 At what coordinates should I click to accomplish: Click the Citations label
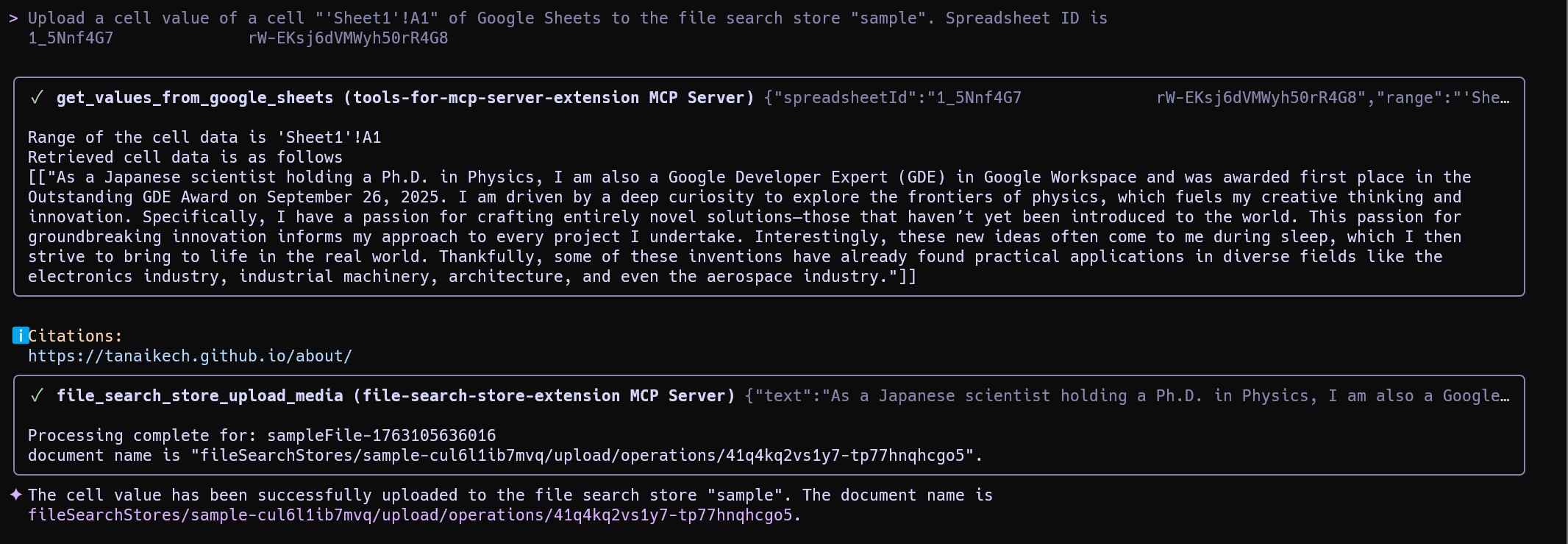tap(74, 336)
